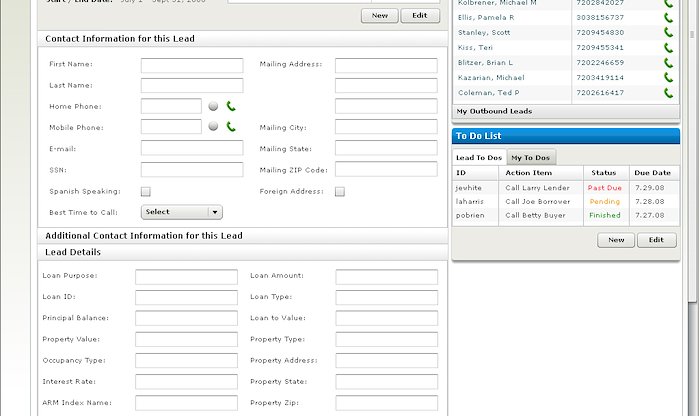Screen dimensions: 700x416
Task: Dial Kazarian, Michael phone icon
Action: pos(668,78)
